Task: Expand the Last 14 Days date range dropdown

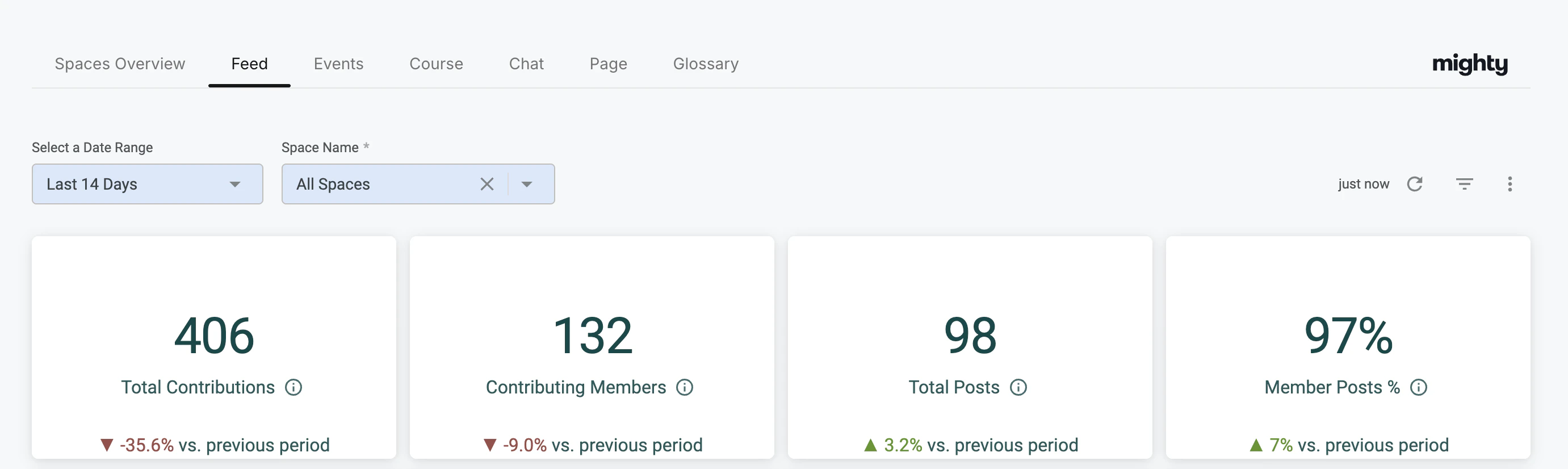Action: (x=147, y=184)
